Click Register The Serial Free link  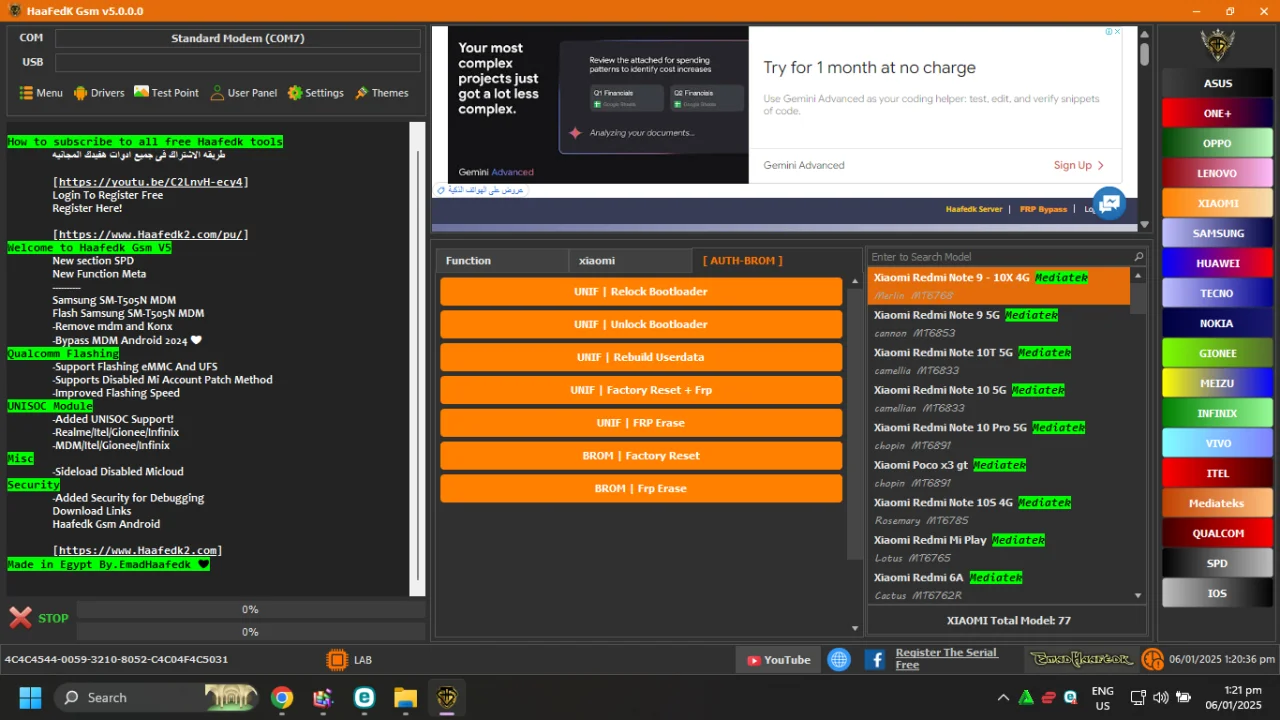pos(946,659)
